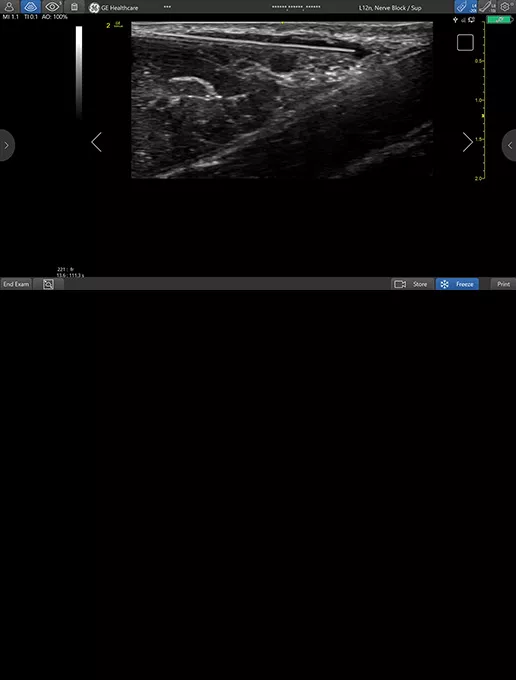Viewport: 516px width, 680px height.
Task: Select the active blue probe button
Action: (x=466, y=7)
